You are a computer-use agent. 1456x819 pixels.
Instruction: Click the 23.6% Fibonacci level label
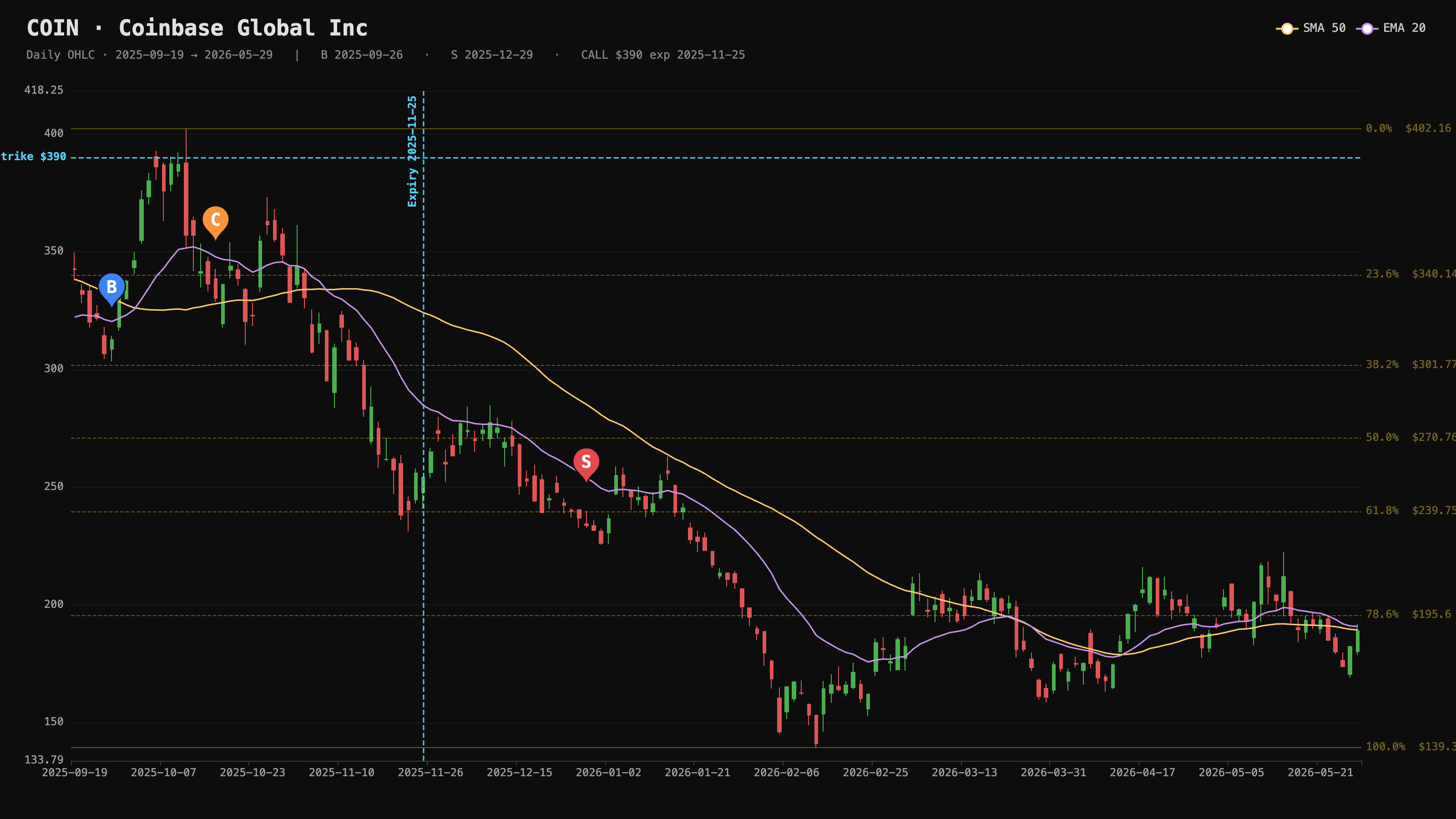click(x=1382, y=274)
